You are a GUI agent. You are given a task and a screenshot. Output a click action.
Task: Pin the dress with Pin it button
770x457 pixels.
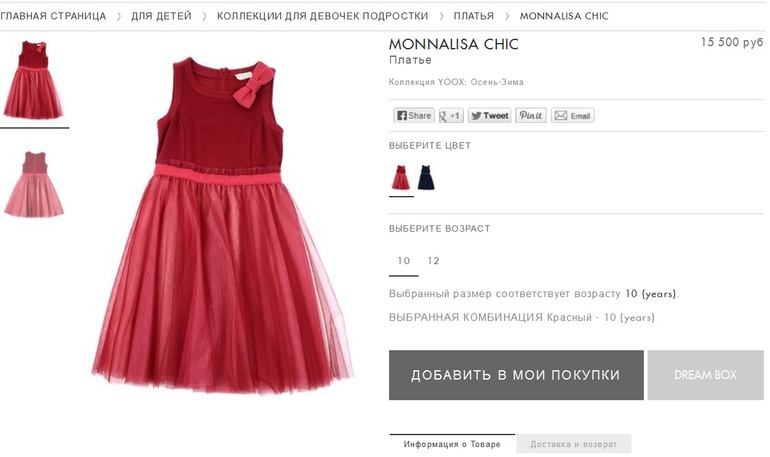530,115
